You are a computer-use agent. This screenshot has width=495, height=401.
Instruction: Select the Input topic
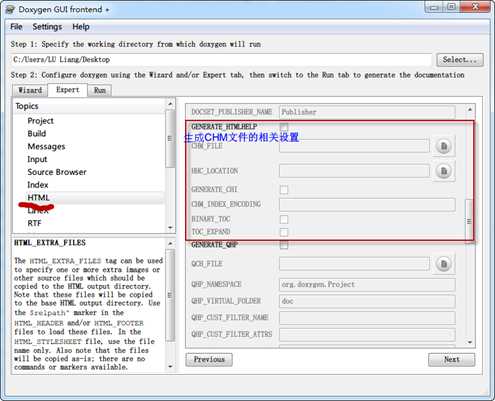[x=37, y=159]
